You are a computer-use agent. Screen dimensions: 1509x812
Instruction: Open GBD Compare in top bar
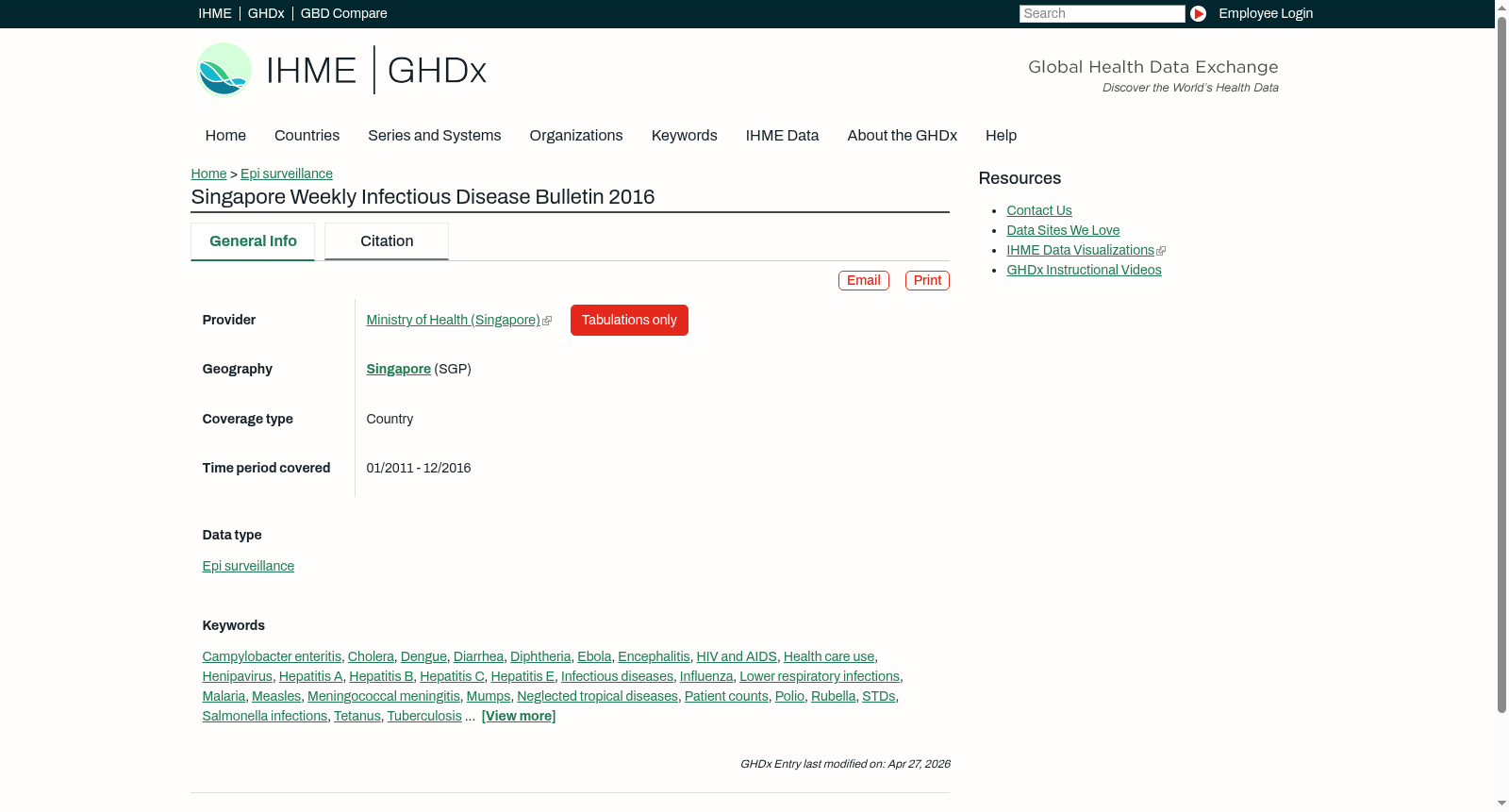coord(344,13)
